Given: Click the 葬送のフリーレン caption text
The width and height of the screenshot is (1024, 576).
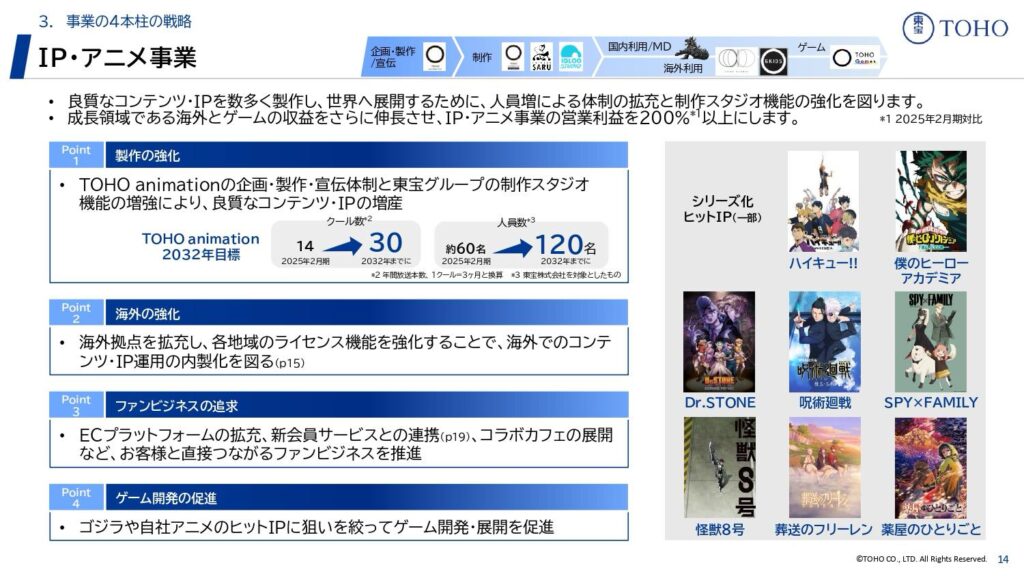Looking at the screenshot, I should pyautogui.click(x=824, y=530).
